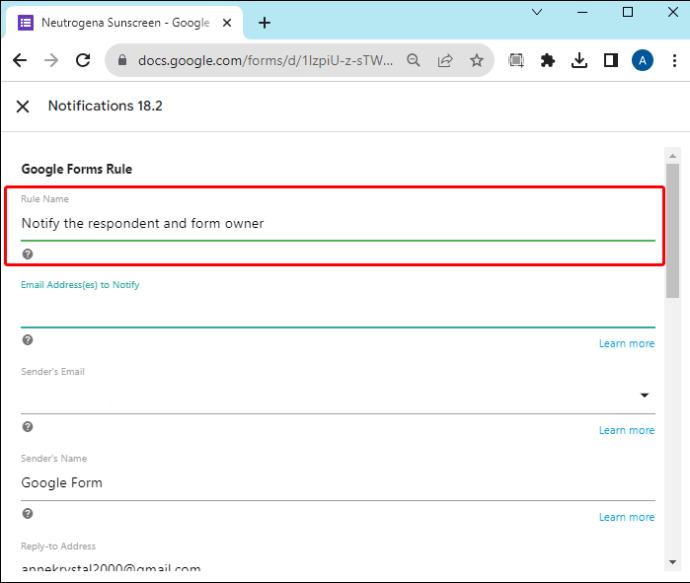
Task: Click help icon under Sender's Email
Action: (x=28, y=426)
